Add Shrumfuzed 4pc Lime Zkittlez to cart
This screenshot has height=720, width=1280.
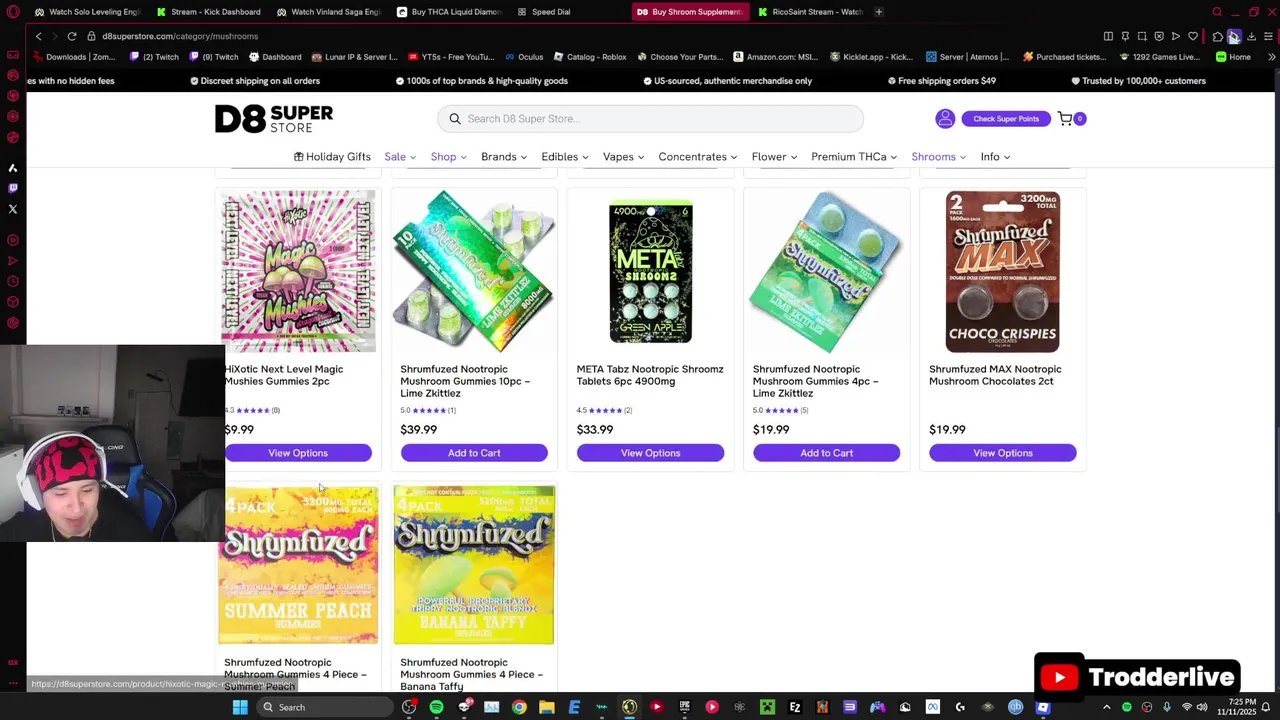(826, 453)
